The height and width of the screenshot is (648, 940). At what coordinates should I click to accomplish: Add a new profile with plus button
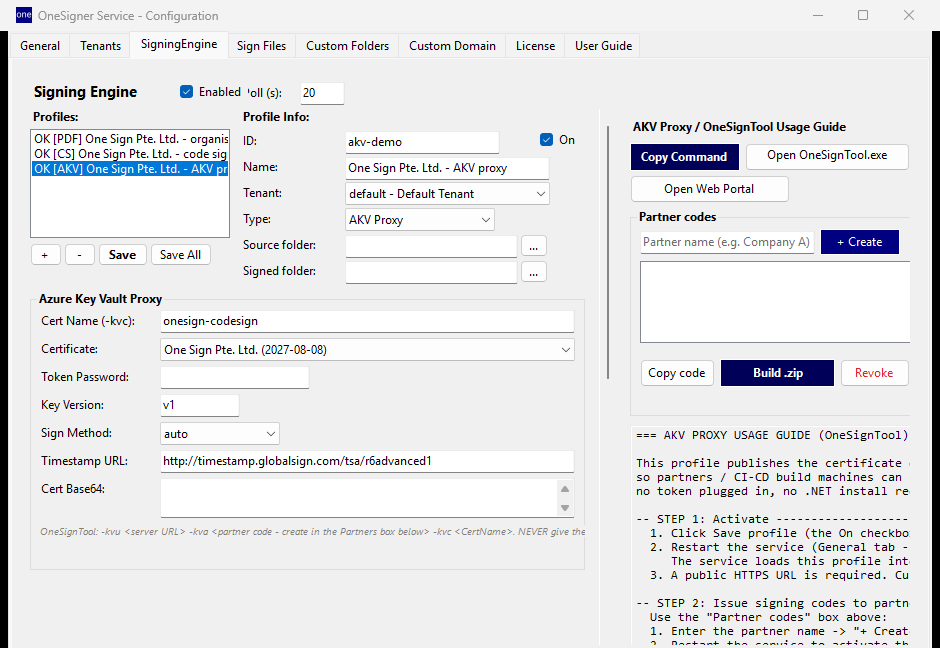(x=45, y=255)
